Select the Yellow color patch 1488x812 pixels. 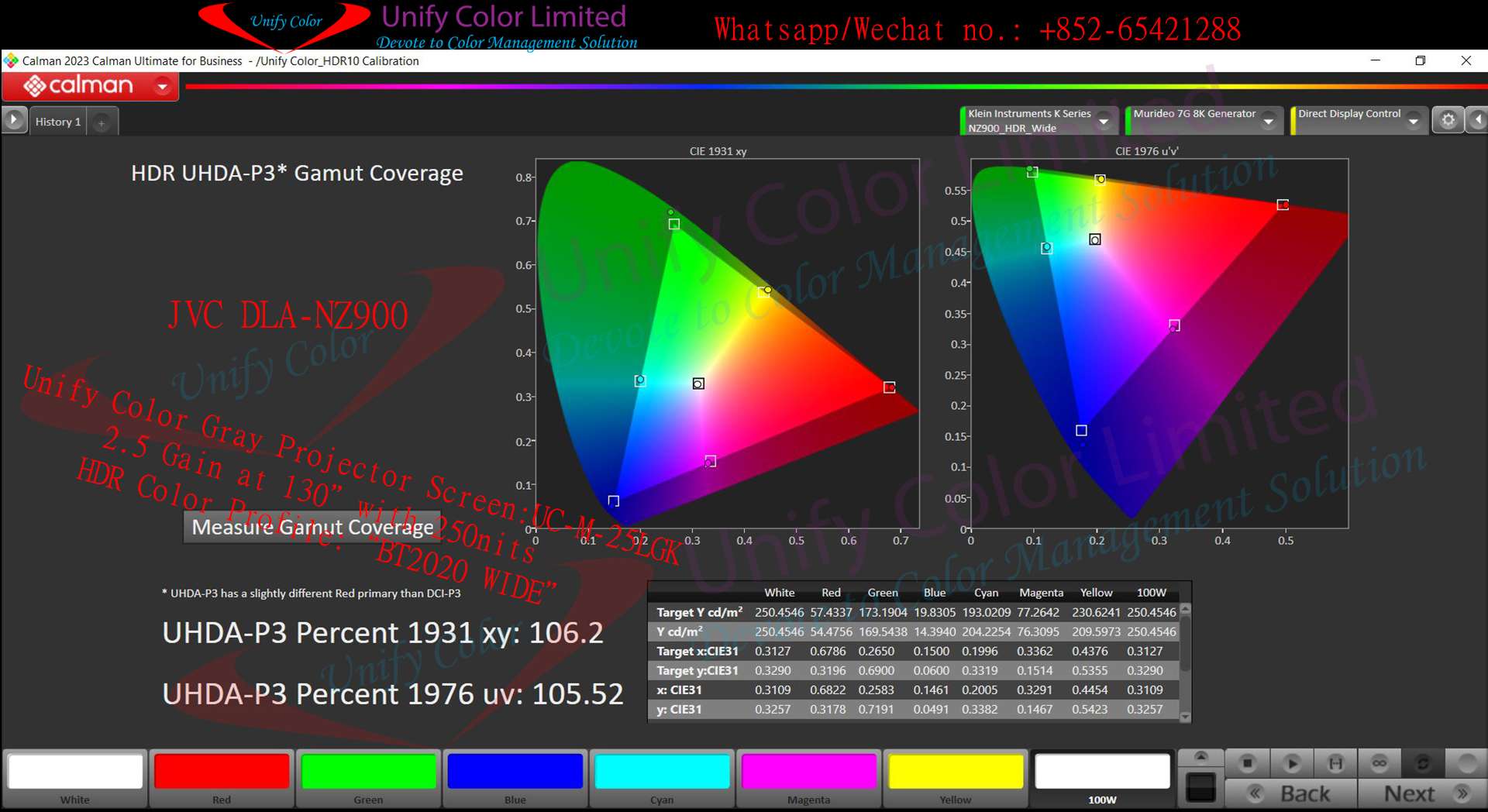click(x=956, y=779)
